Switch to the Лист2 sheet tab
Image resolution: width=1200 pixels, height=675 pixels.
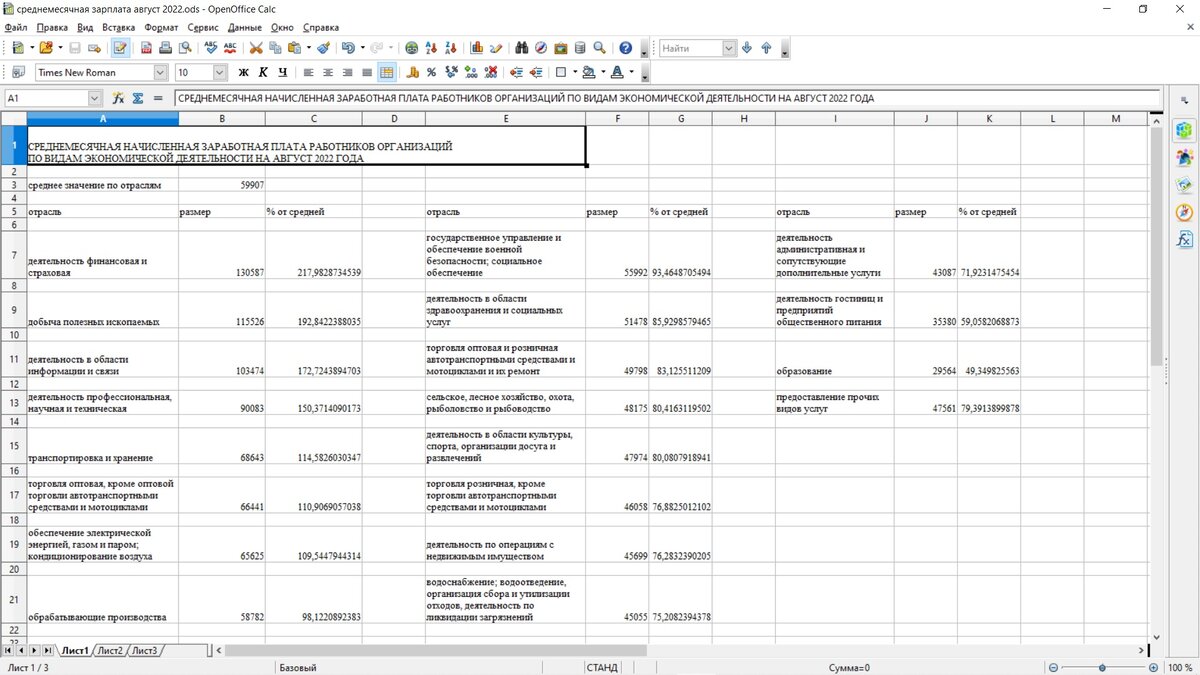pos(110,650)
